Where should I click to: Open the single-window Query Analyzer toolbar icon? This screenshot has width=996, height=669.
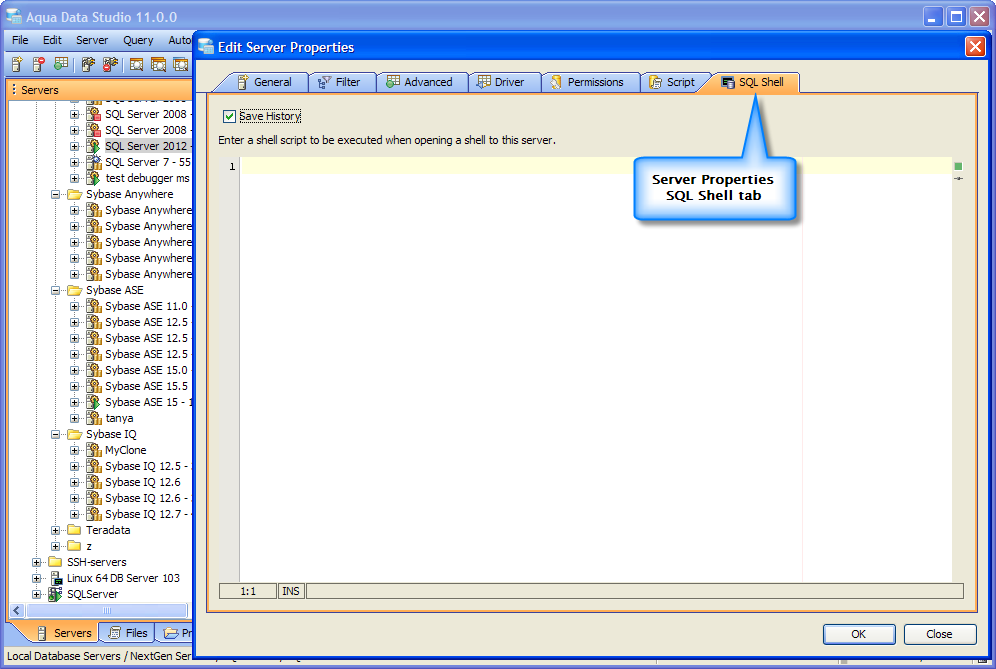pos(136,64)
